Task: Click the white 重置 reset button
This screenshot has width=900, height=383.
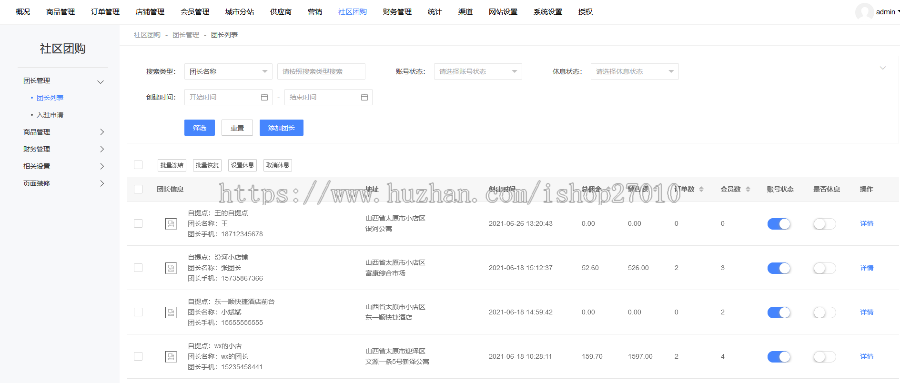Action: click(x=237, y=128)
